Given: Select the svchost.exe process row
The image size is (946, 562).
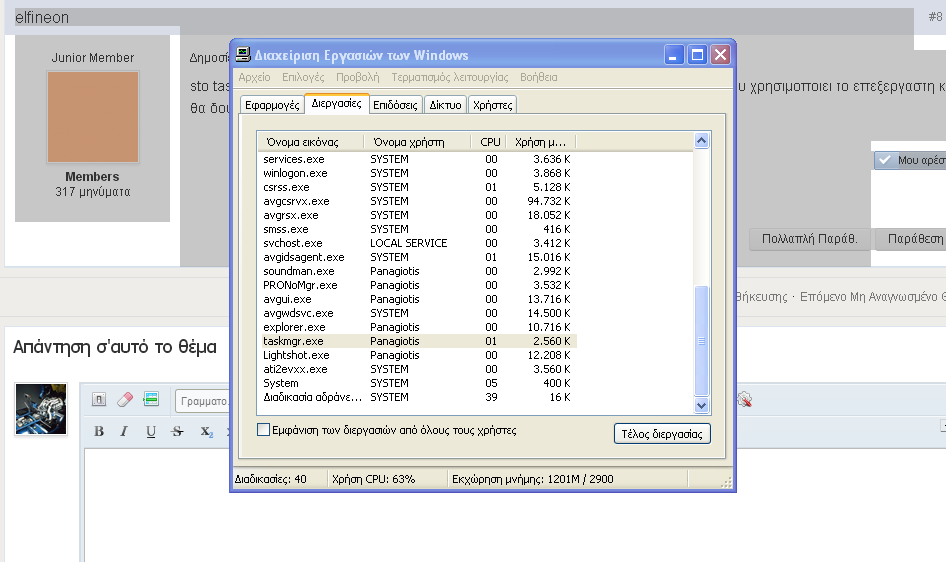Looking at the screenshot, I should point(417,243).
